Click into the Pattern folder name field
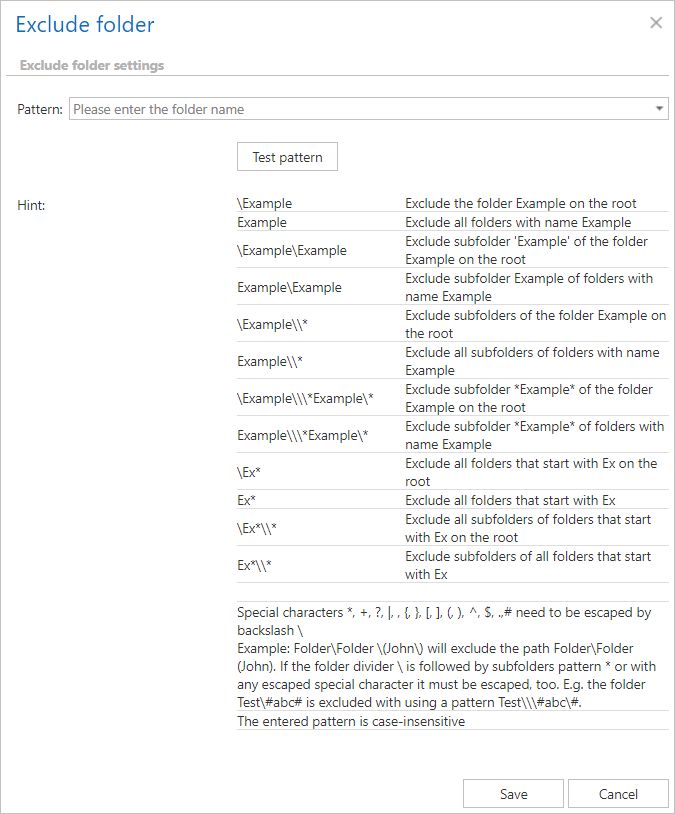Viewport: 675px width, 814px height. (x=360, y=109)
